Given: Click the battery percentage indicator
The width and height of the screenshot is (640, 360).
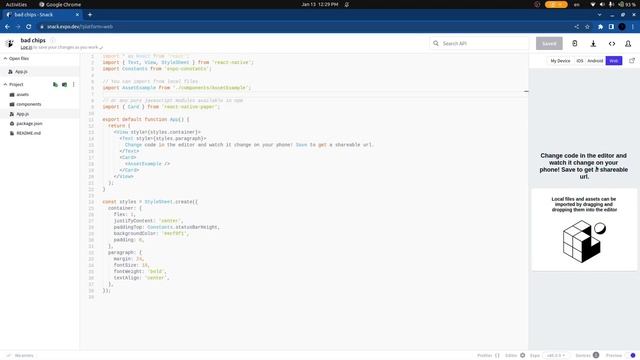Looking at the screenshot, I should coord(627,4).
